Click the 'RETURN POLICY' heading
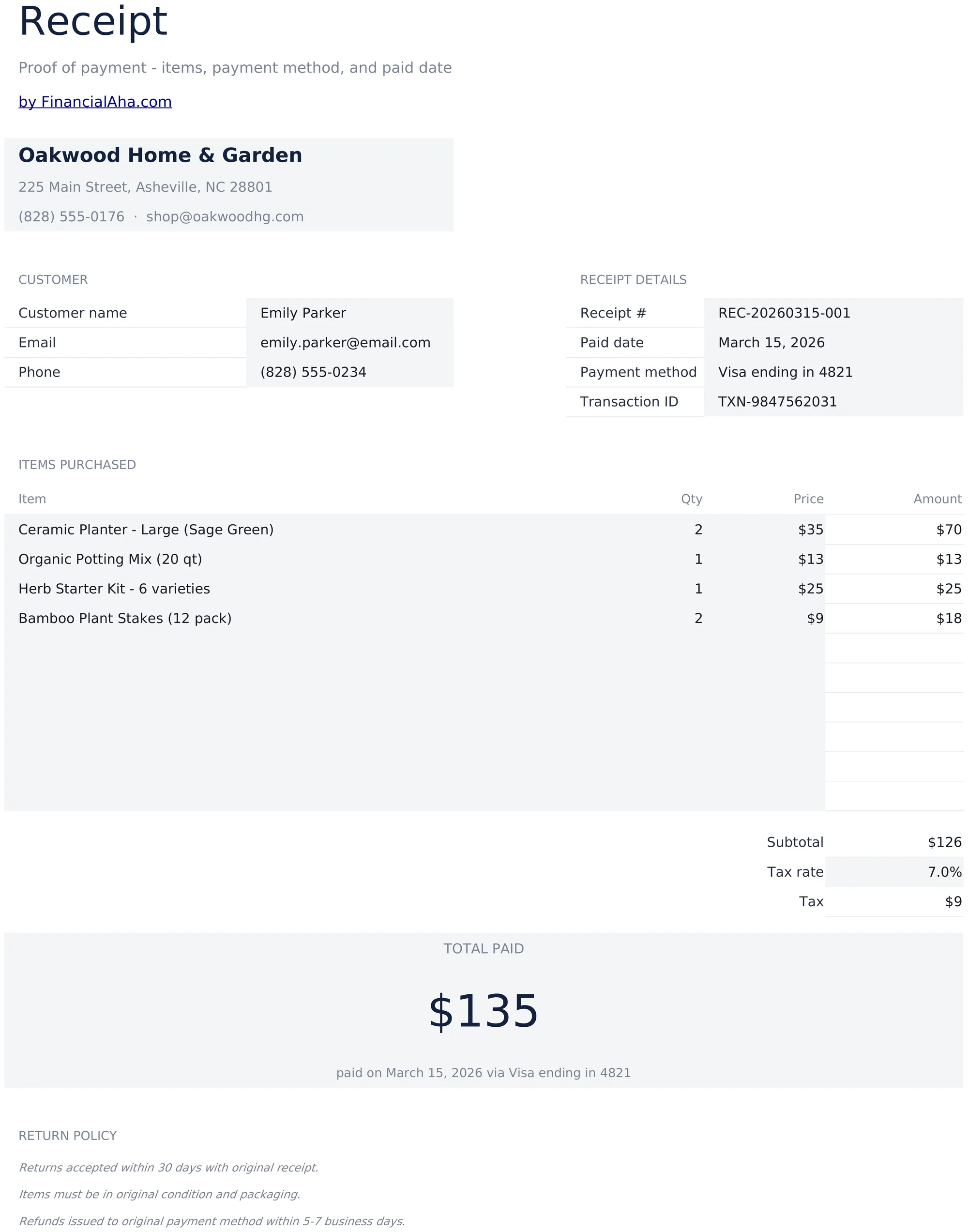968x1232 pixels. [67, 1136]
